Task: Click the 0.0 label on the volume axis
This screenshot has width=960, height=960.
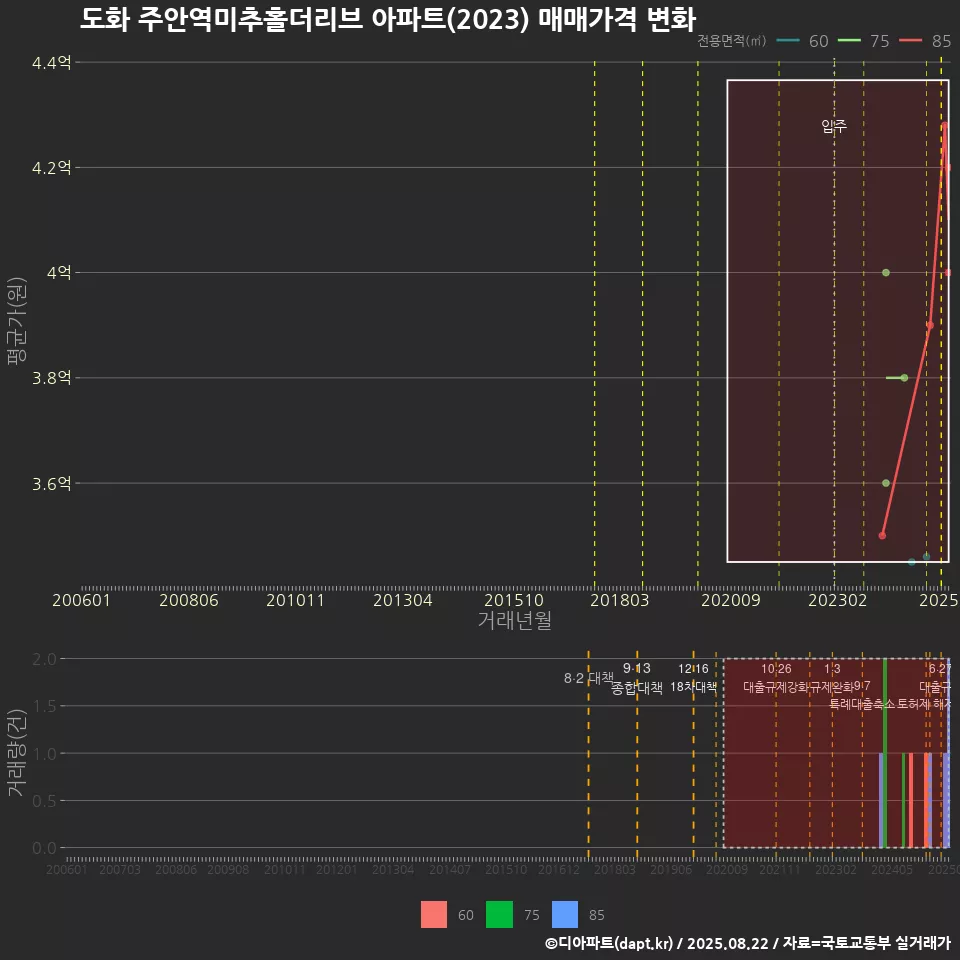Action: (x=44, y=849)
